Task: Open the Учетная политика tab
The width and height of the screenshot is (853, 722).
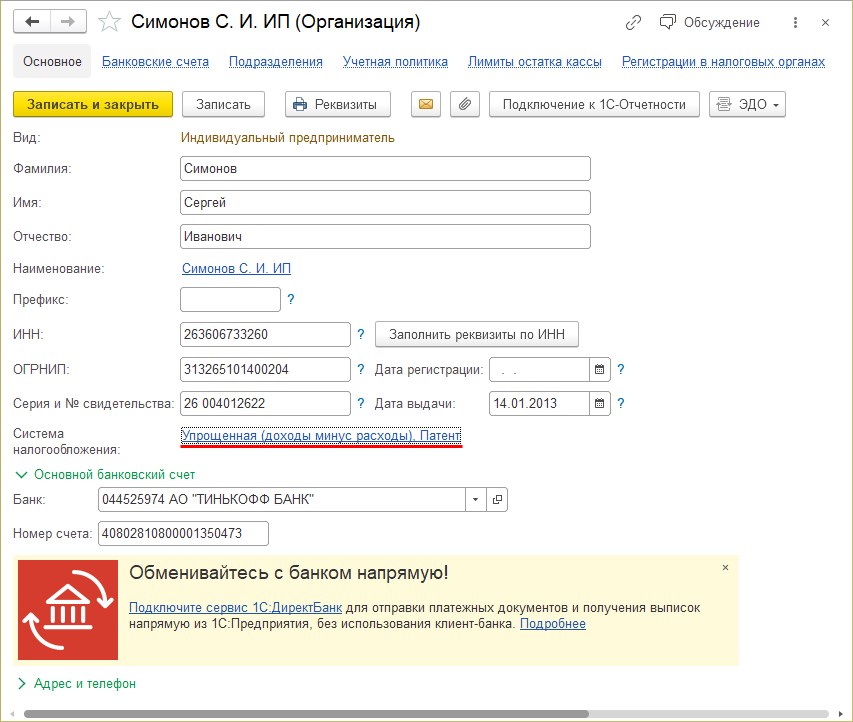Action: [x=395, y=61]
